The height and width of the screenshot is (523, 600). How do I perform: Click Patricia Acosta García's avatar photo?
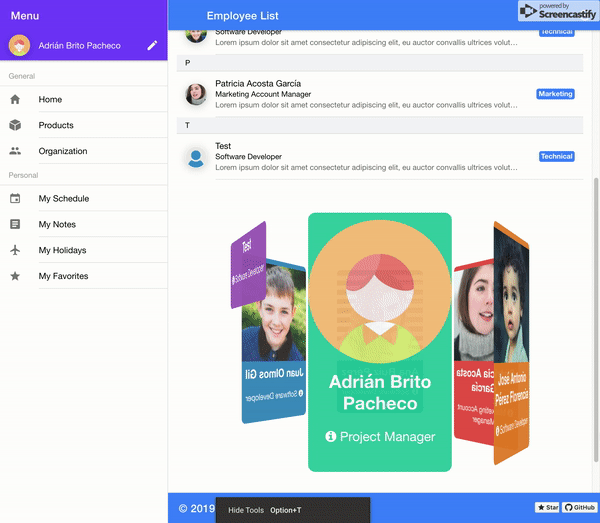[196, 94]
